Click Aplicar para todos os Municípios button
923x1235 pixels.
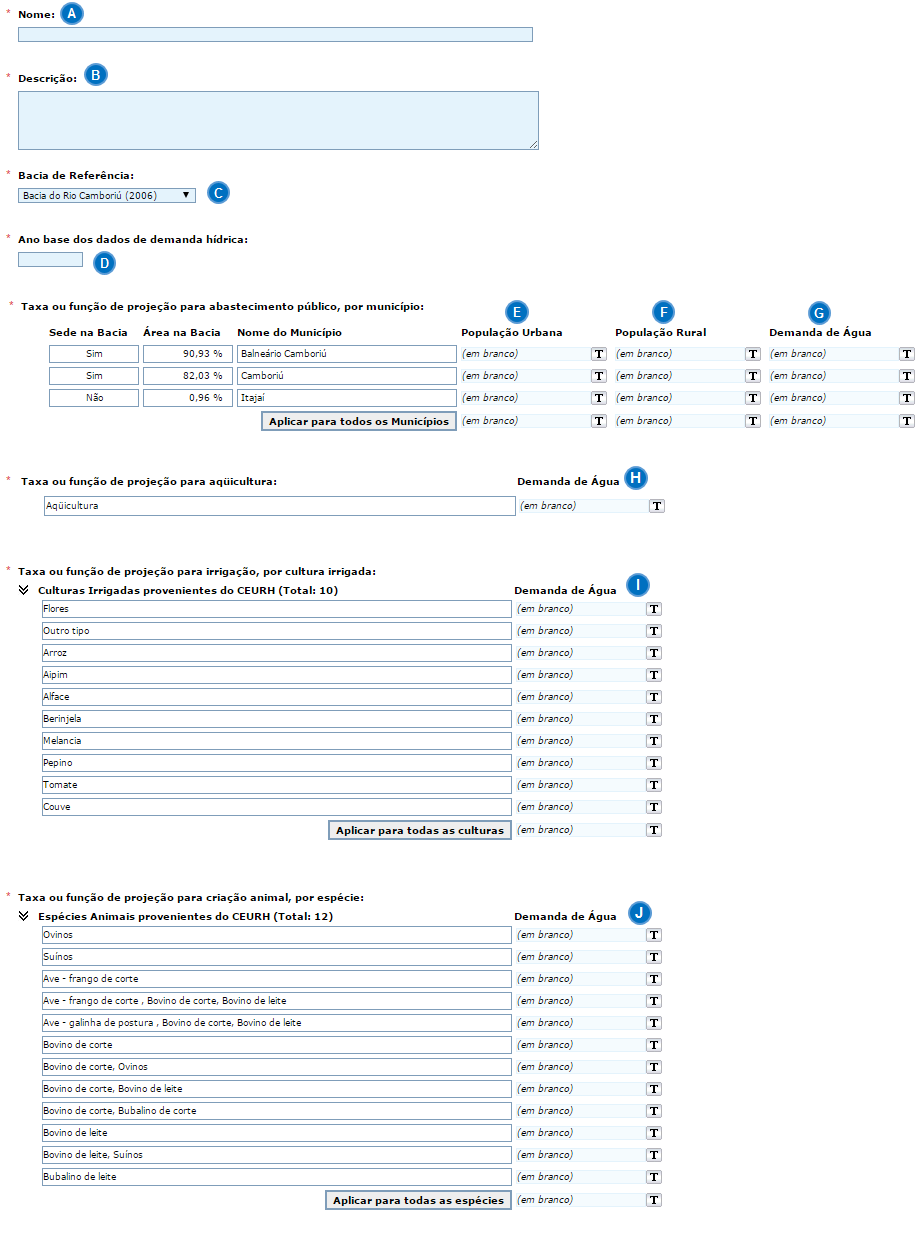(x=359, y=421)
